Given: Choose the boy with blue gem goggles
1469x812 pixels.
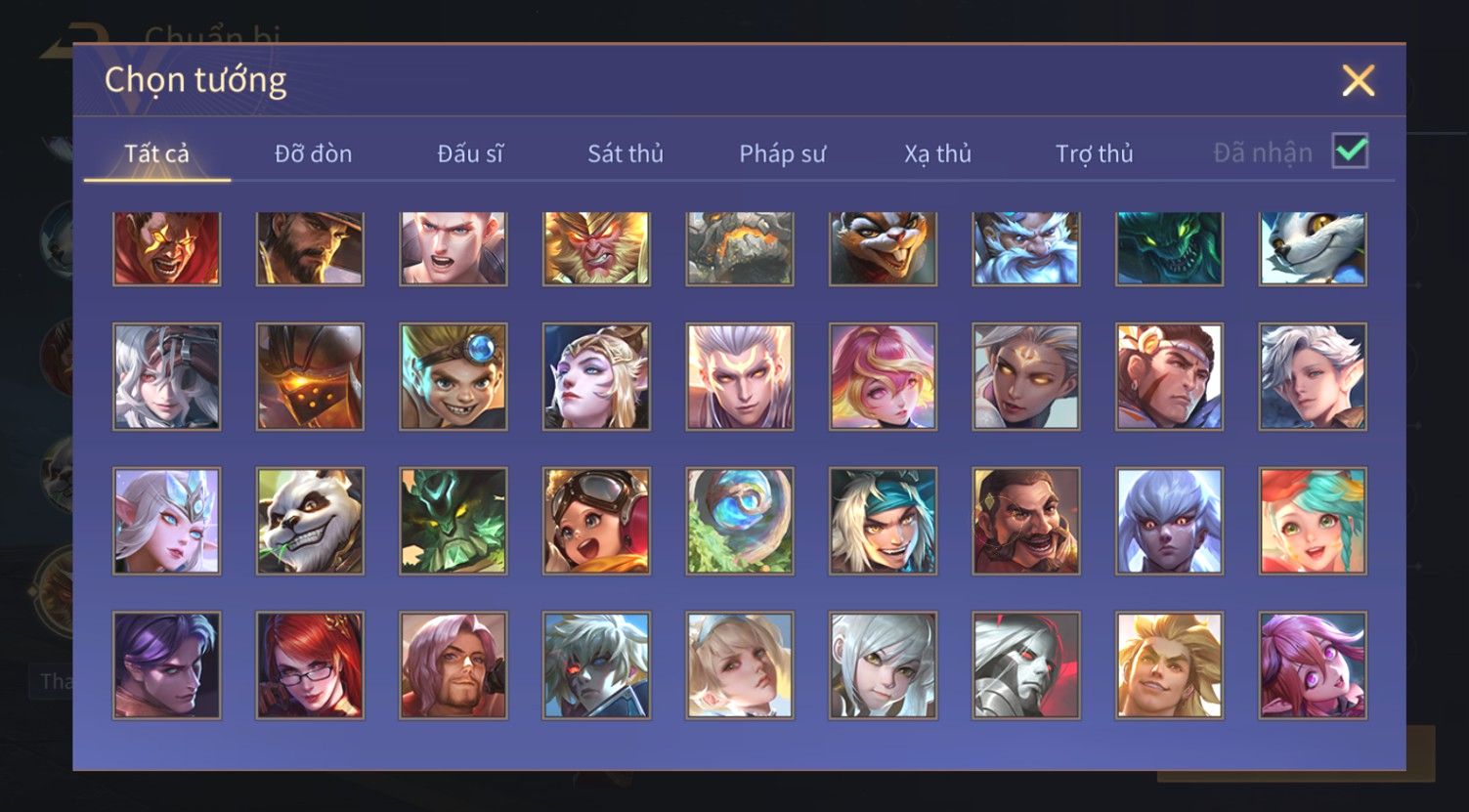Looking at the screenshot, I should (454, 377).
